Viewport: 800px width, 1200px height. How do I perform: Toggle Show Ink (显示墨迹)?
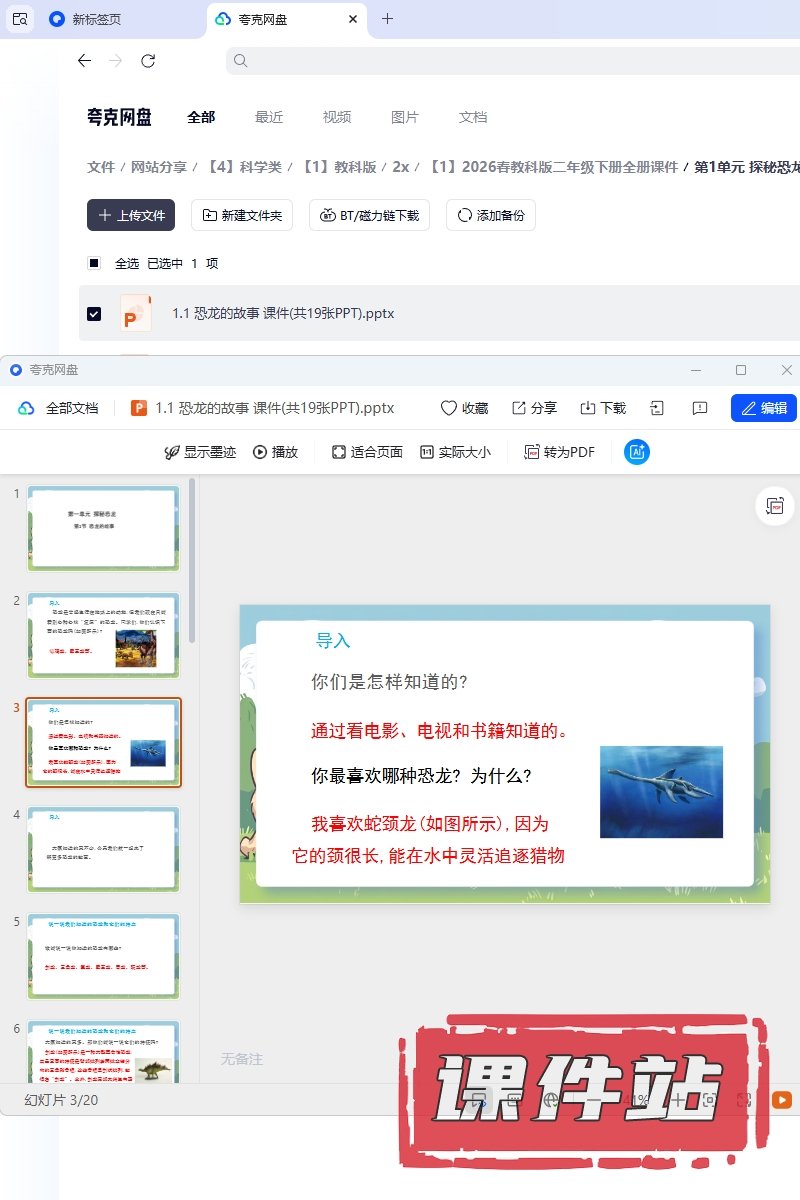coord(200,452)
